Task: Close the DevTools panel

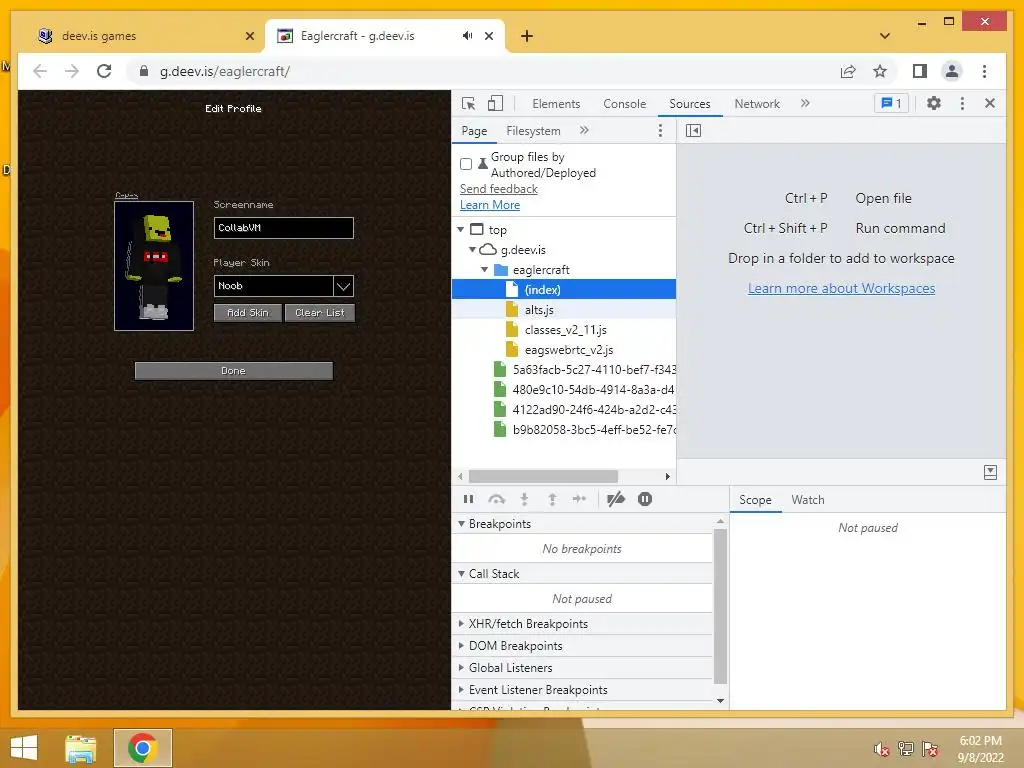Action: pos(990,103)
